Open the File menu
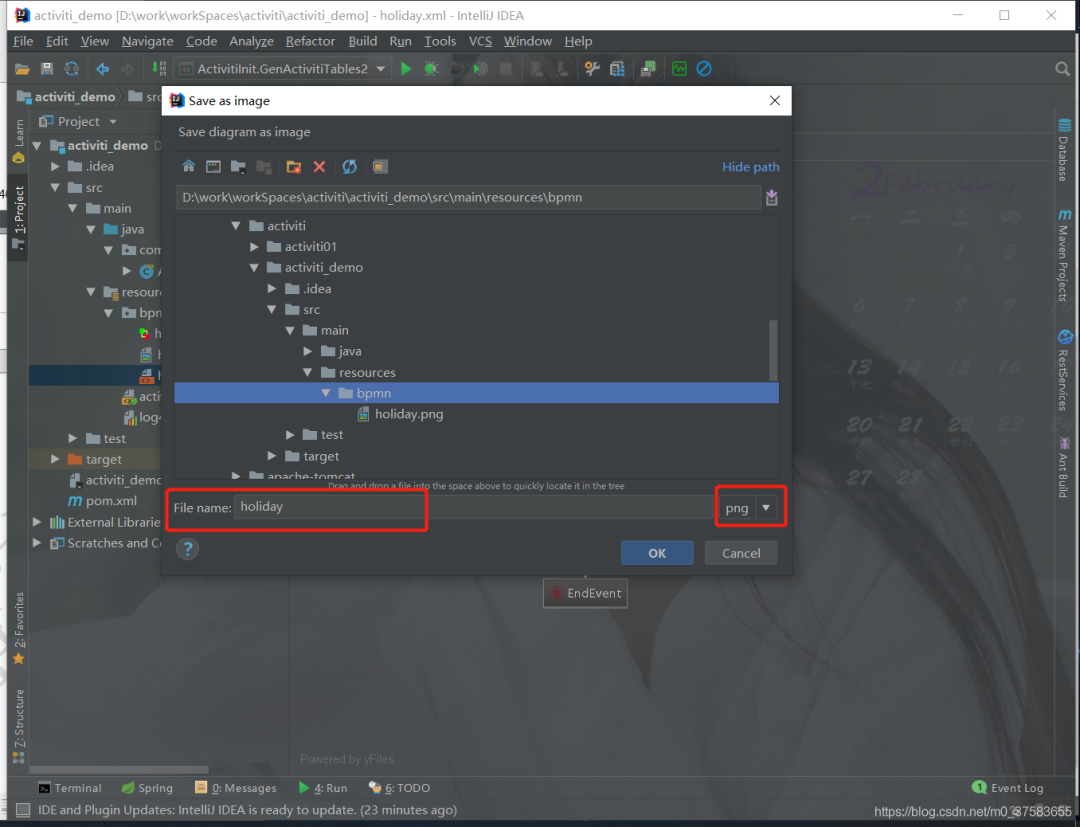 [23, 41]
